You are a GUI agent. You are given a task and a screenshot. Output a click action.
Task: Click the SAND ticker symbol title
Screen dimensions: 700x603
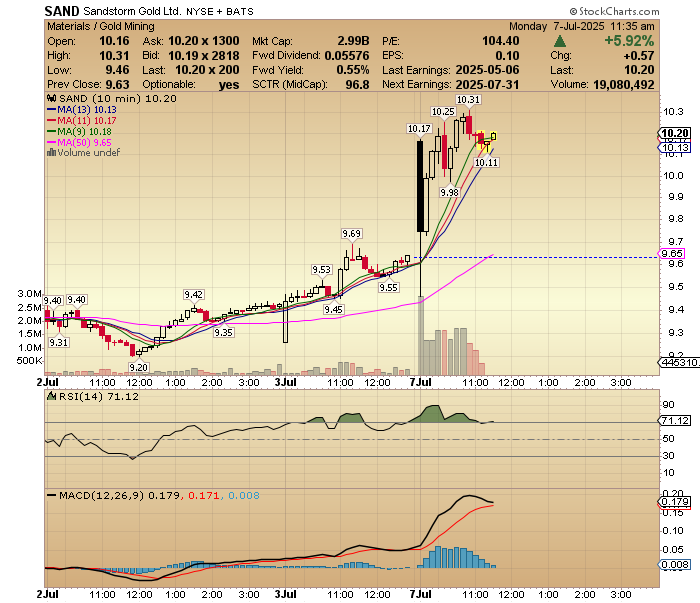[x=62, y=10]
